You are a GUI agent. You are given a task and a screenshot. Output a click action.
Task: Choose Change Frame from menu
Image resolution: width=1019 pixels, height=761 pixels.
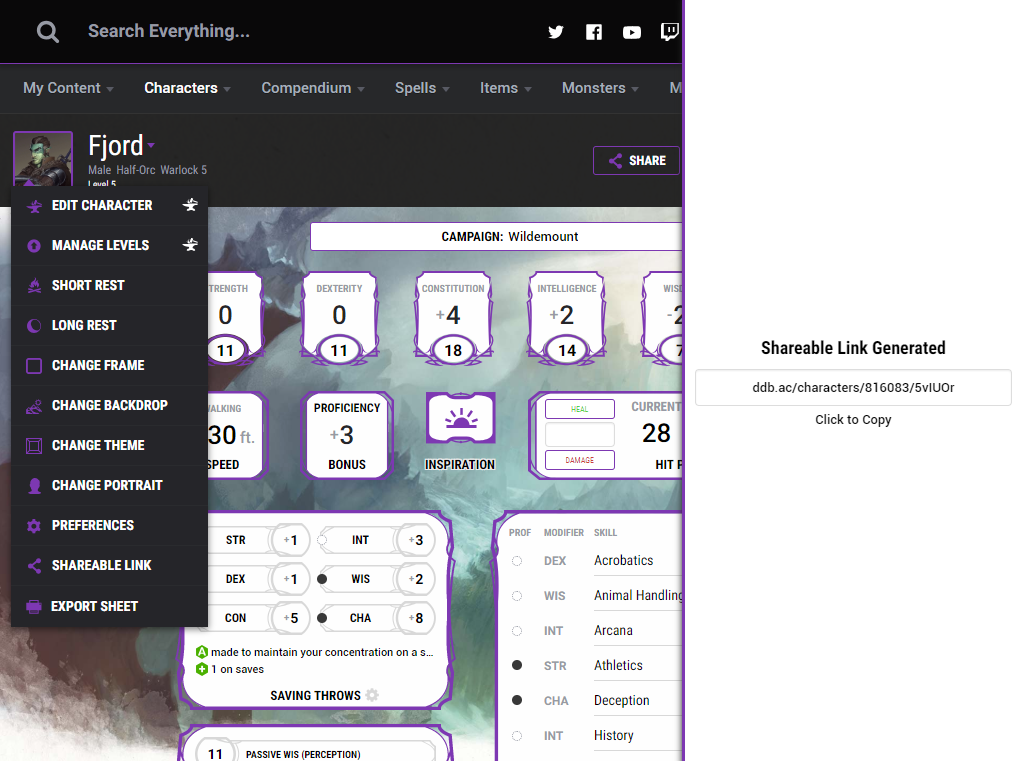point(109,365)
